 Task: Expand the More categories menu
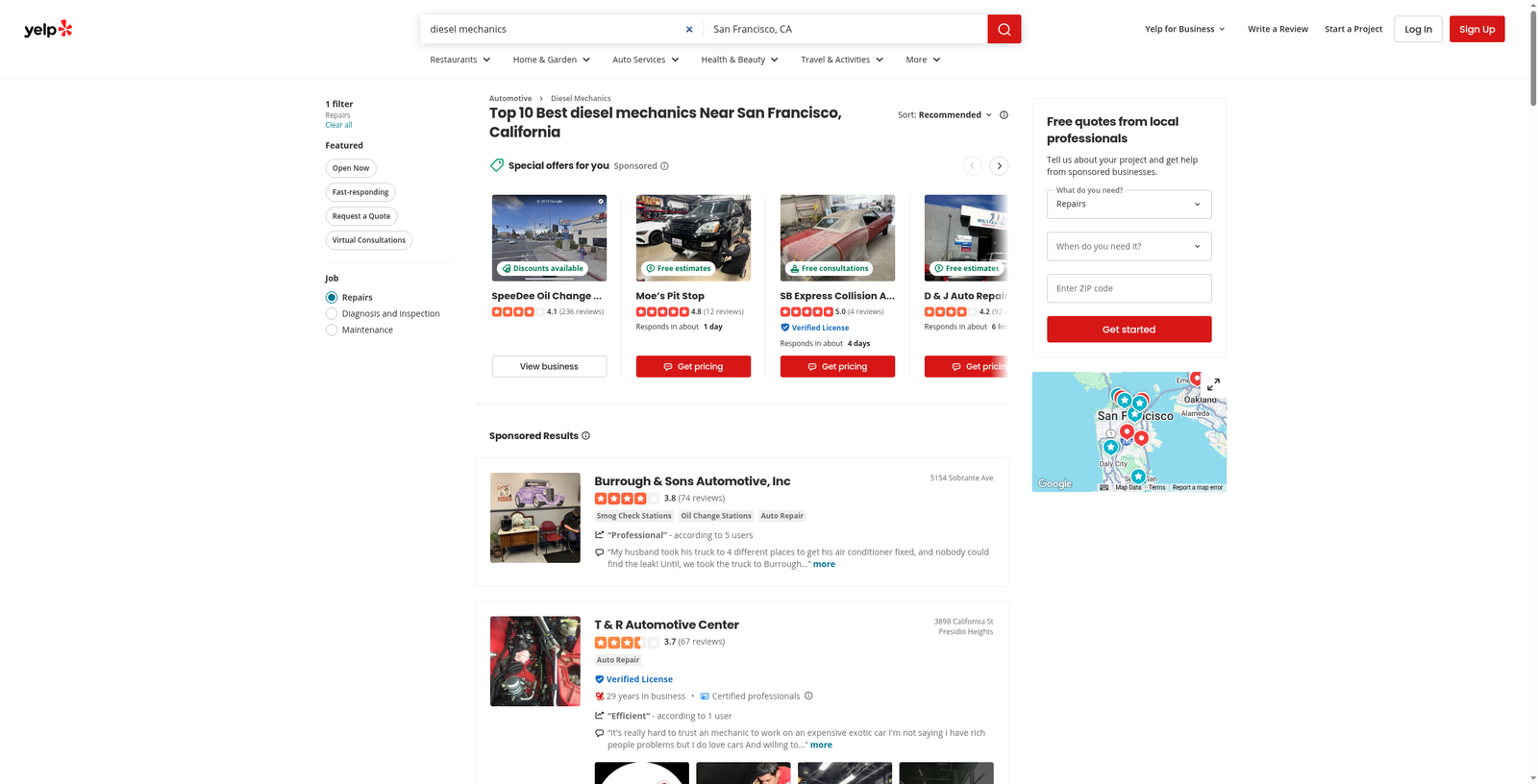coord(923,60)
